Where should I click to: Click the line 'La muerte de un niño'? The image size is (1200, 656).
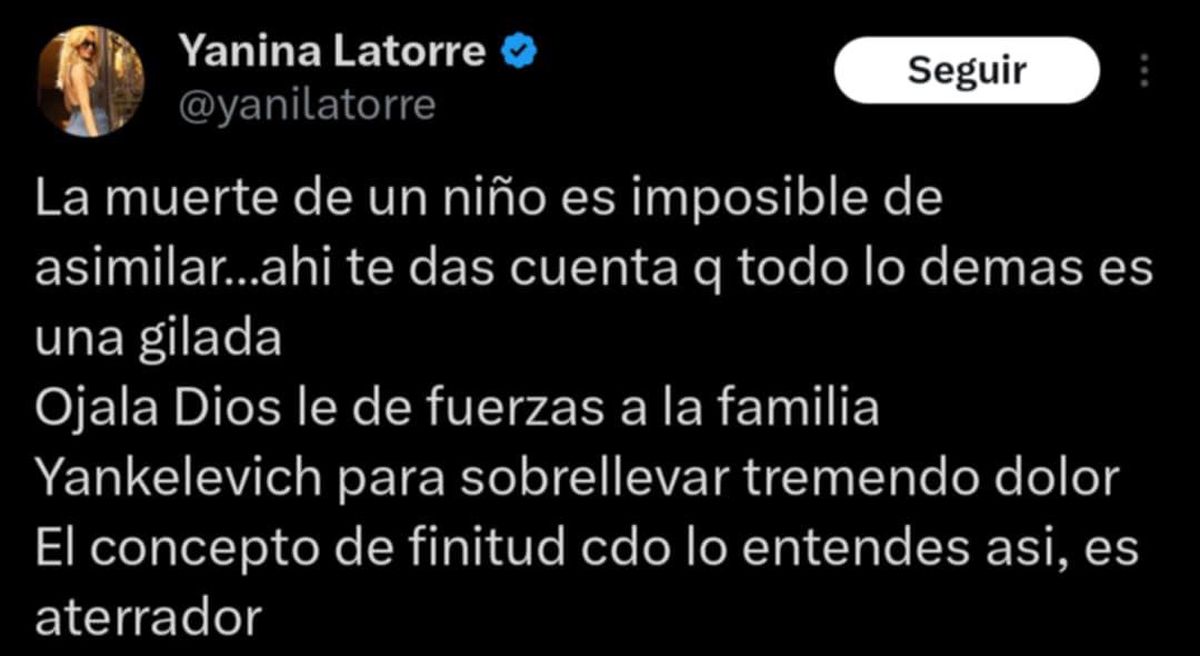click(489, 202)
